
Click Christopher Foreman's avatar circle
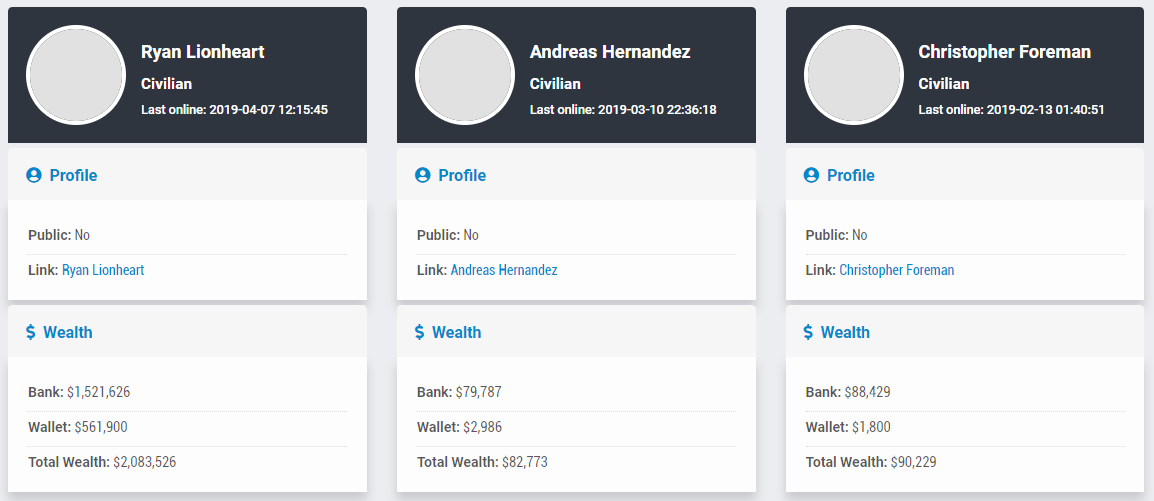(853, 75)
